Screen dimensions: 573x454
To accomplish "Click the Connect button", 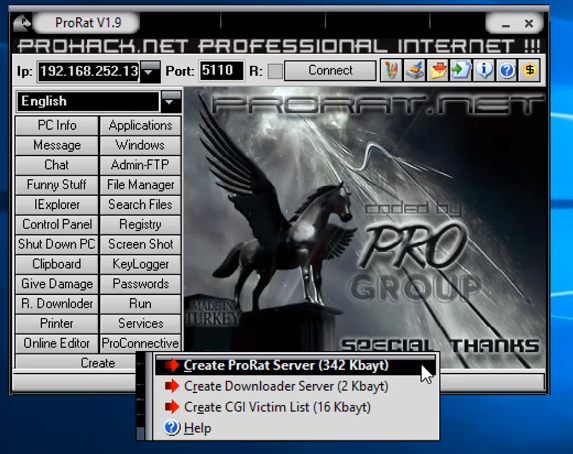I will 330,71.
